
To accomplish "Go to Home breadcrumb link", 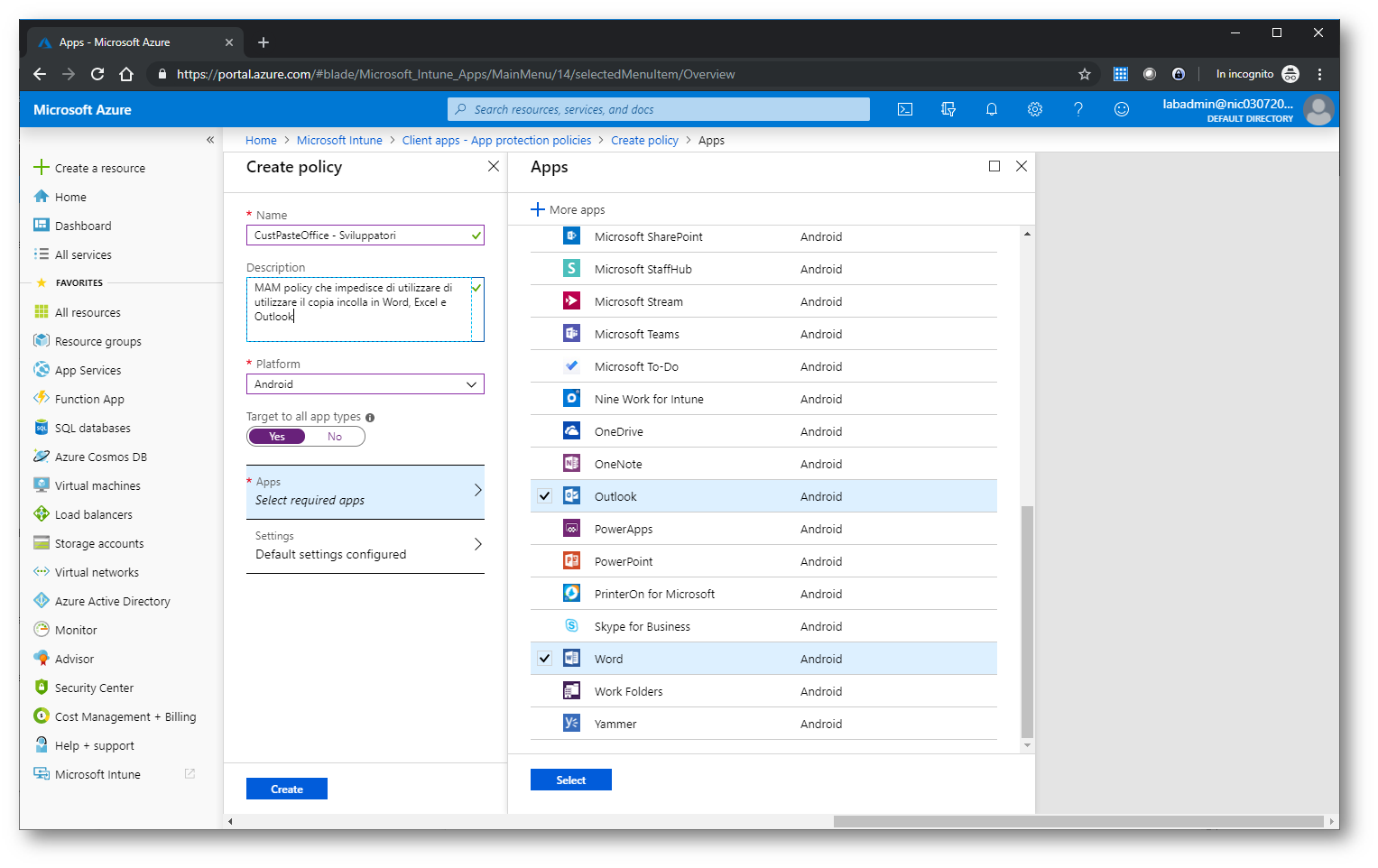I will click(x=261, y=140).
